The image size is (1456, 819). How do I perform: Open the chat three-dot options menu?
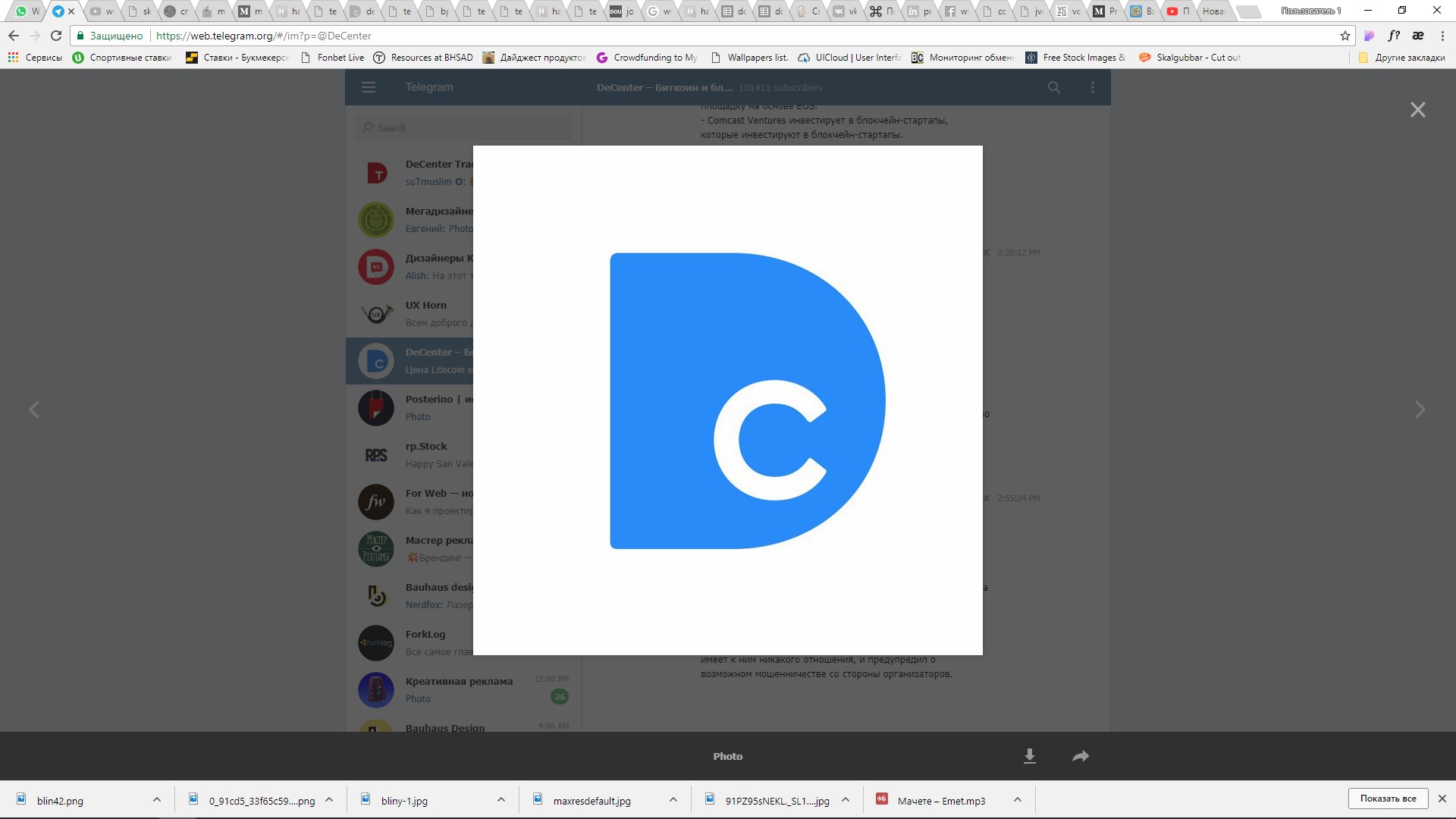click(1092, 87)
